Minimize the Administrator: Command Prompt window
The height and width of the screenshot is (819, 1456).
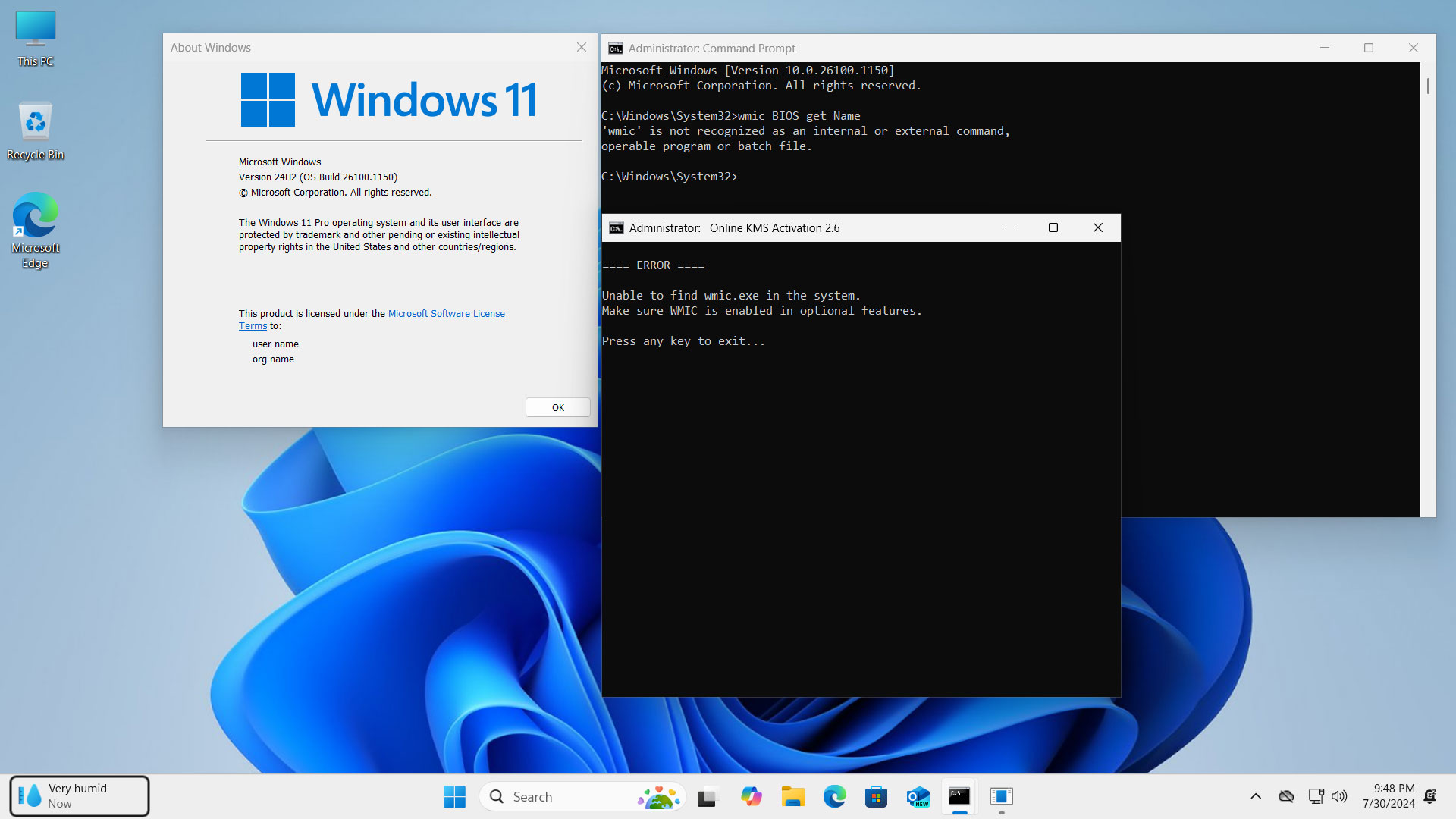pos(1325,48)
